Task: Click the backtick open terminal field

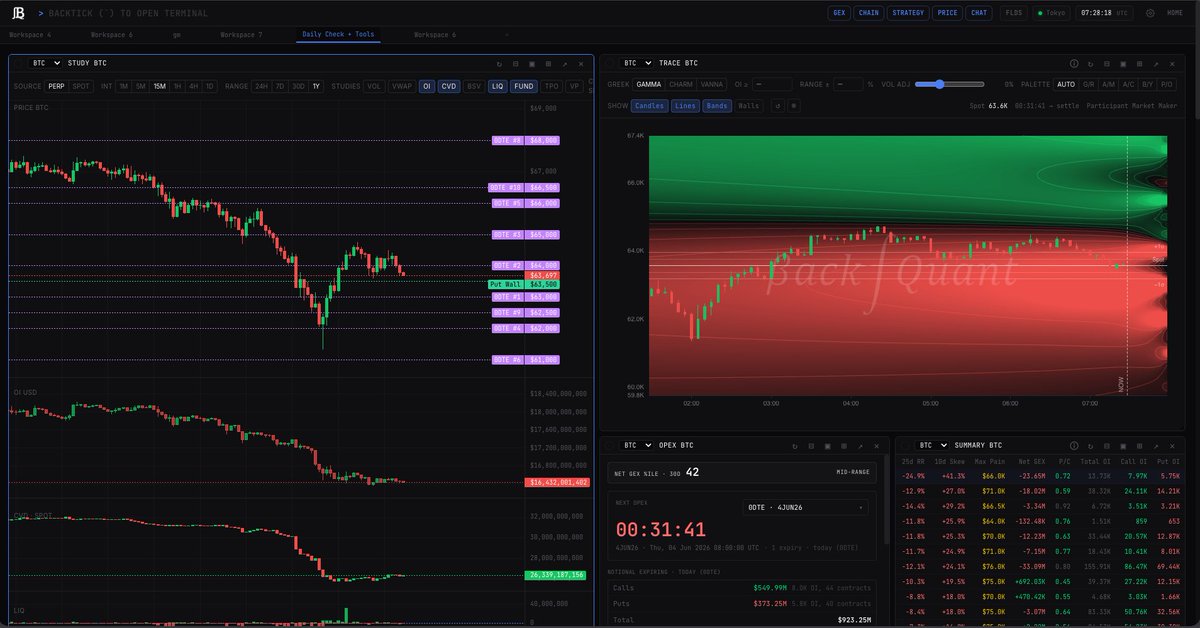Action: pyautogui.click(x=129, y=13)
